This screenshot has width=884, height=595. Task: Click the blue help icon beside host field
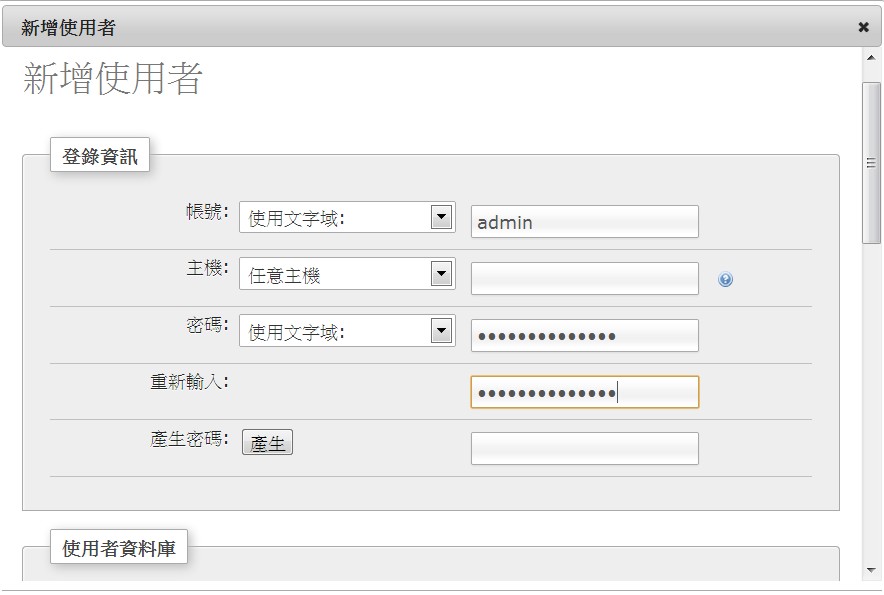[725, 280]
